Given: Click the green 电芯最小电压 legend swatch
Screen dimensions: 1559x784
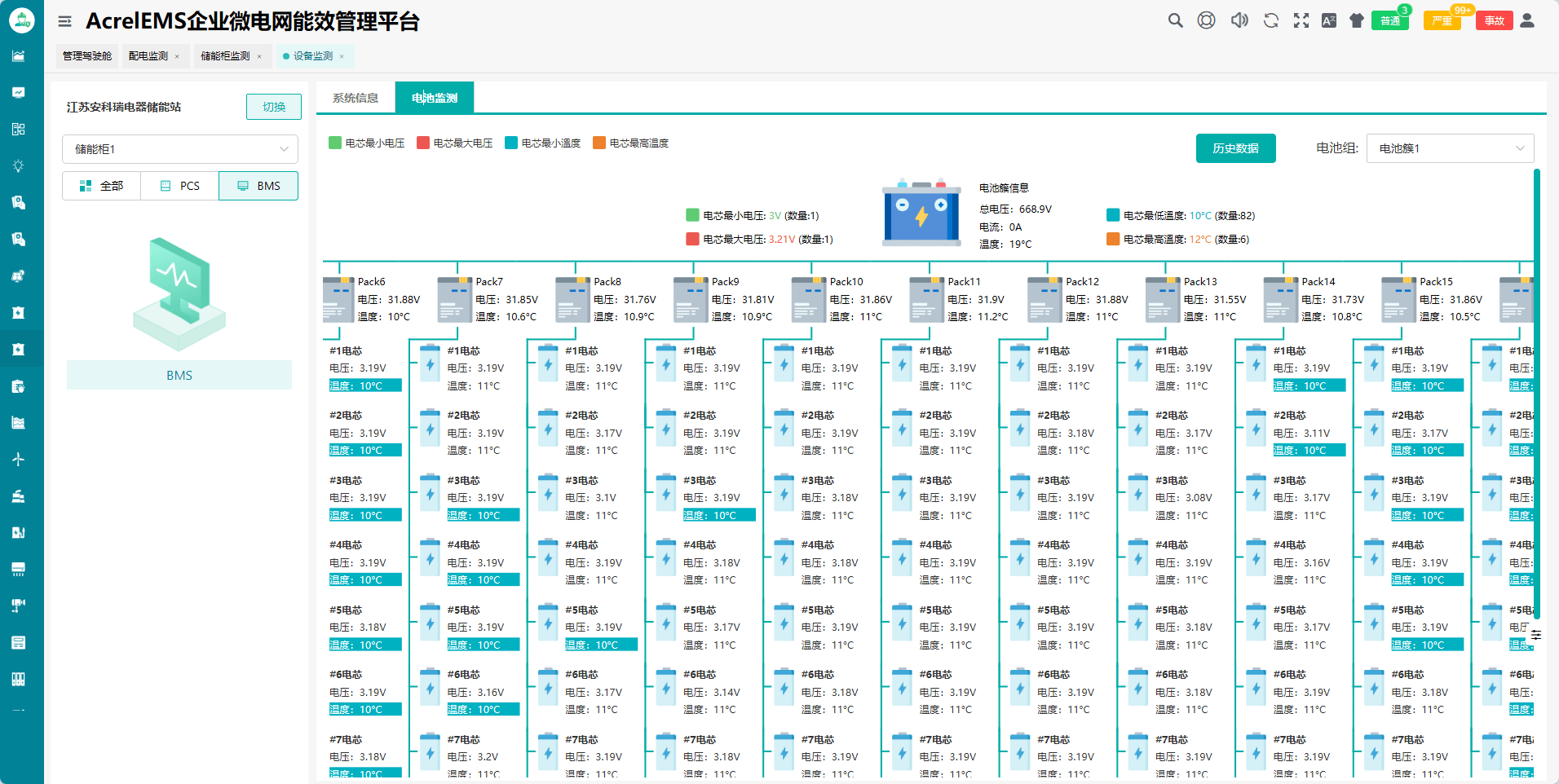Looking at the screenshot, I should coord(334,143).
